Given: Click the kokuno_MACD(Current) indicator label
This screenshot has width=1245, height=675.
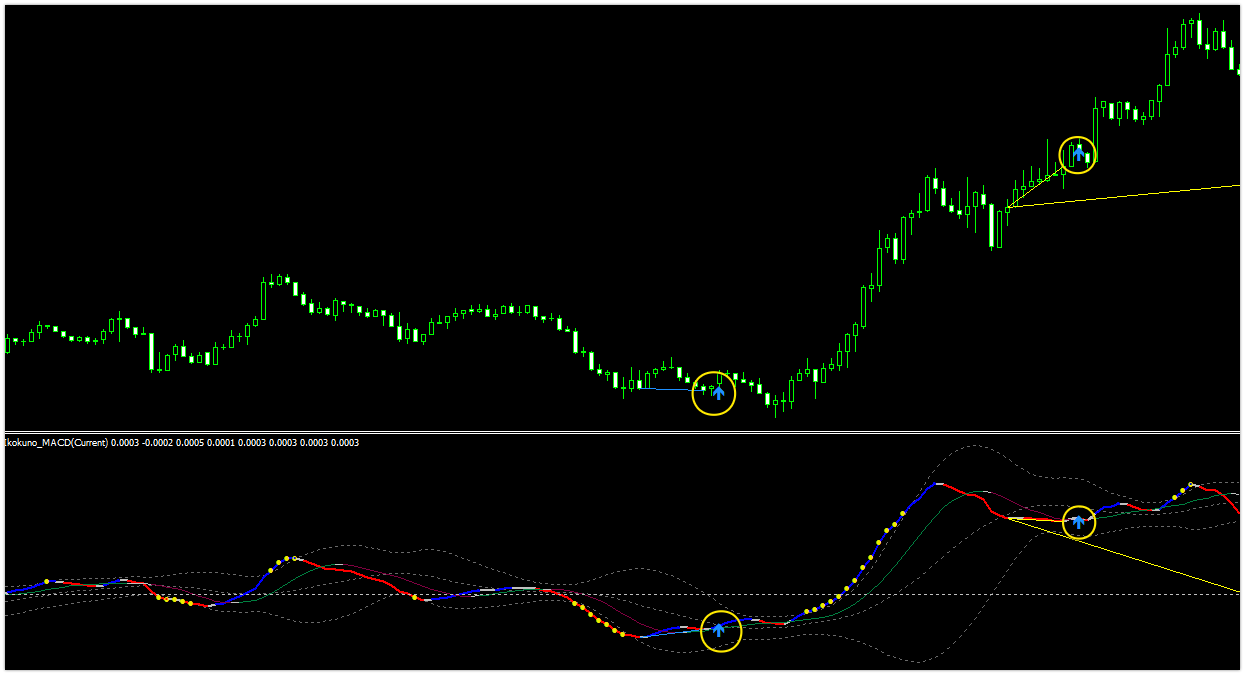Looking at the screenshot, I should (x=182, y=442).
